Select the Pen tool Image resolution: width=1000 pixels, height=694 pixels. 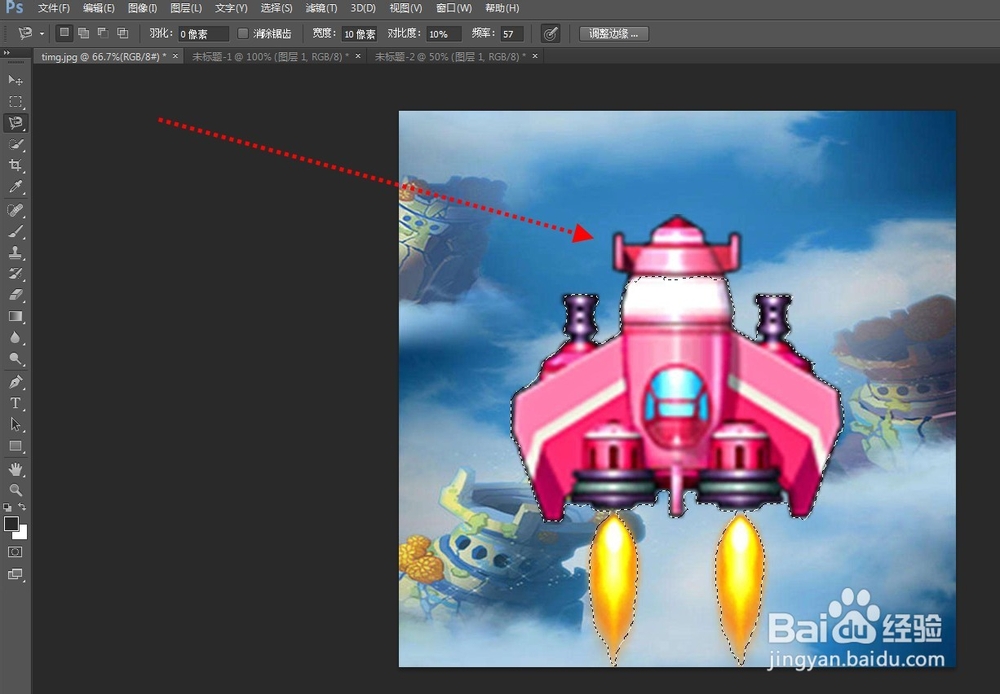15,382
